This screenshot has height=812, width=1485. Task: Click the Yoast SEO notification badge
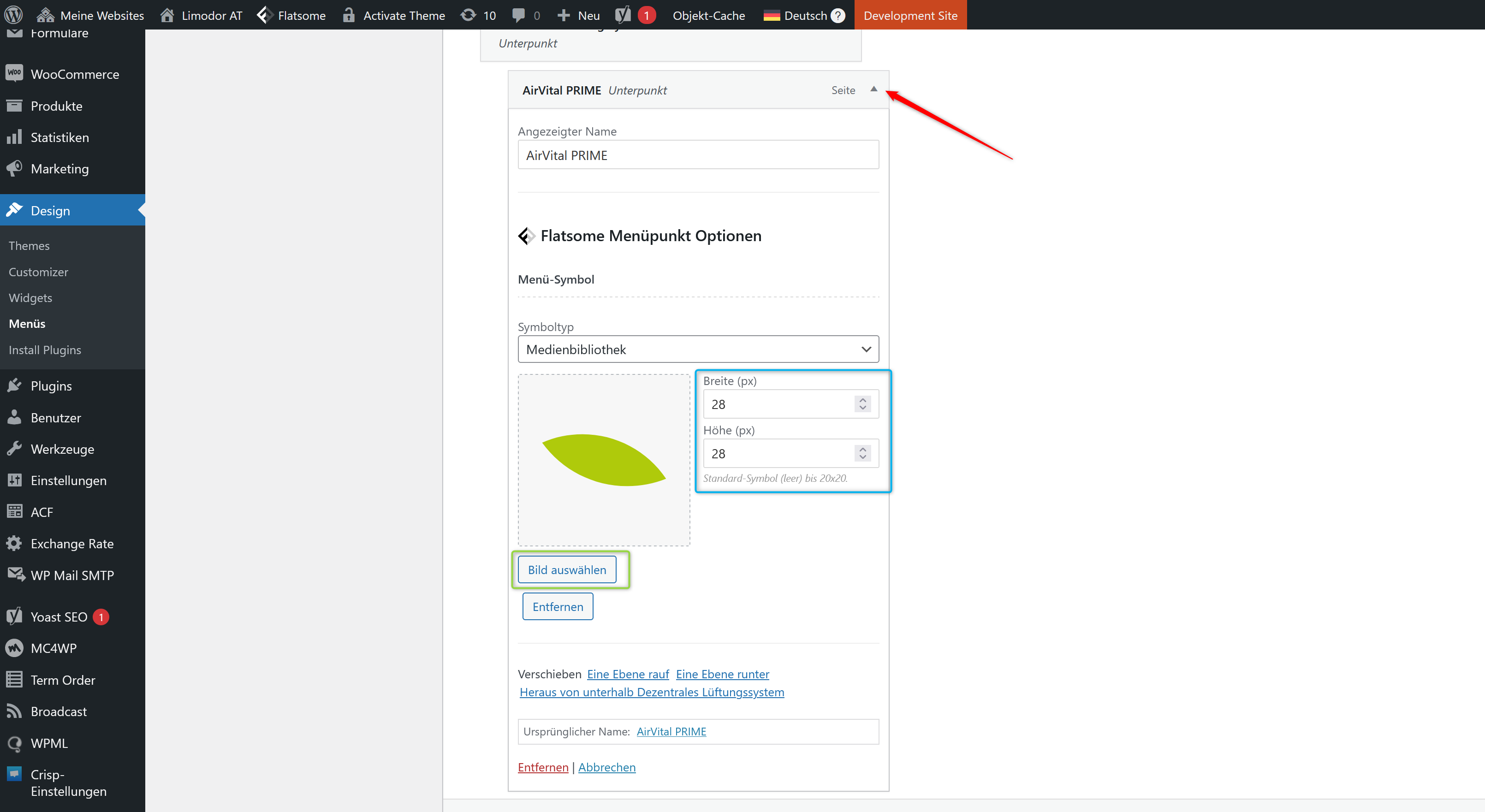point(101,616)
